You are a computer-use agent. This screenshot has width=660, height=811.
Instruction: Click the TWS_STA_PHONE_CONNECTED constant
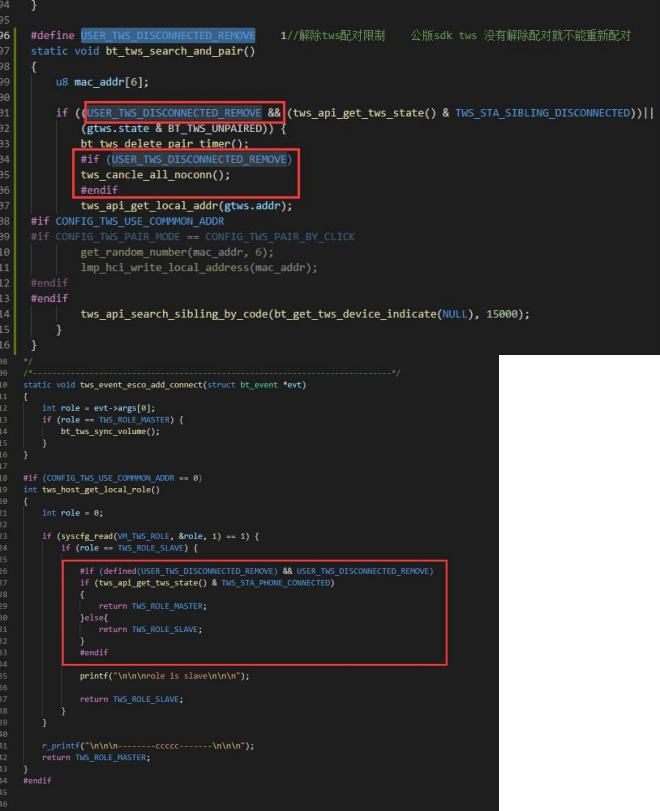[276, 583]
